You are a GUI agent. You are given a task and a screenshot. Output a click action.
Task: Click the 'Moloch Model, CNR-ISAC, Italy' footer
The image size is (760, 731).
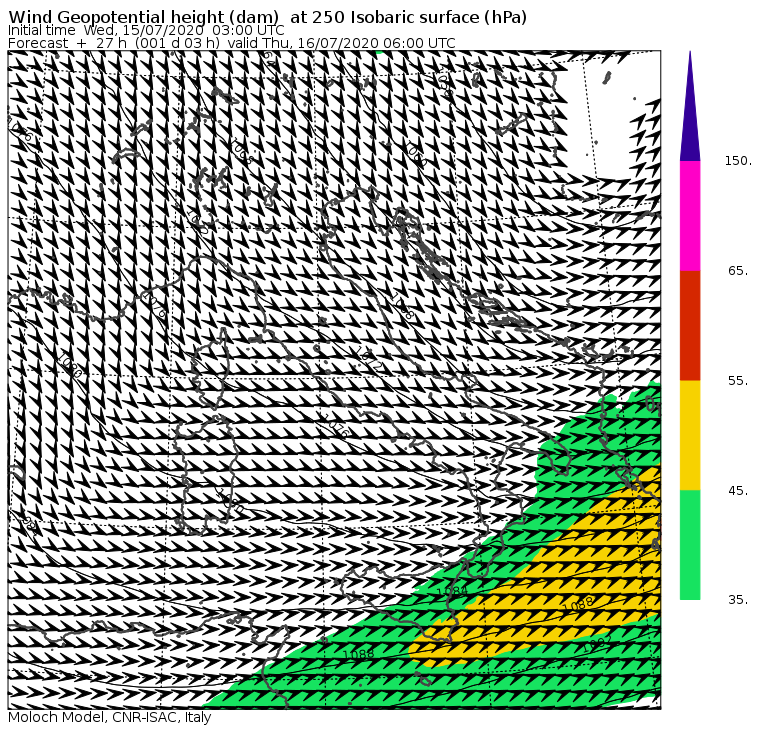110,718
